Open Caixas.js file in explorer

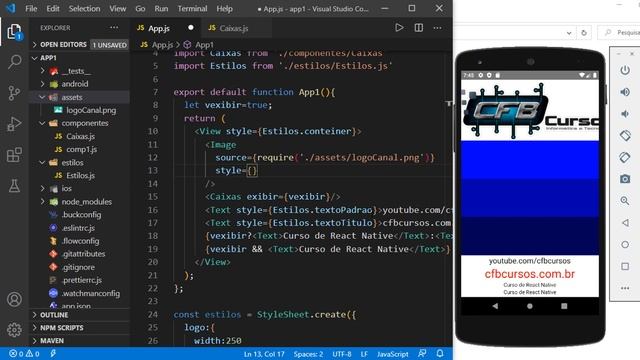[80, 136]
